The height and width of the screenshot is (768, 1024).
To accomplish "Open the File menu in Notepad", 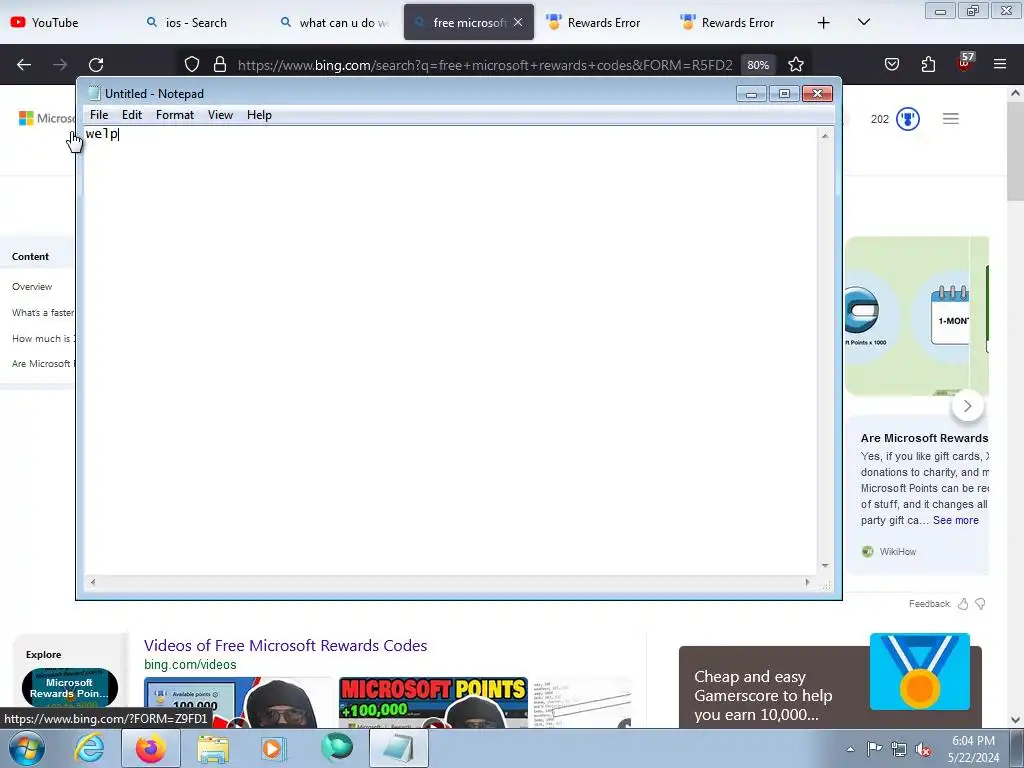I will tap(99, 115).
